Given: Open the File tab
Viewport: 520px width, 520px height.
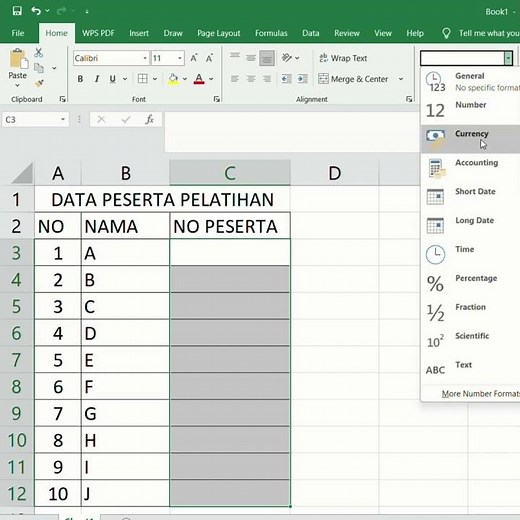Looking at the screenshot, I should coord(18,33).
